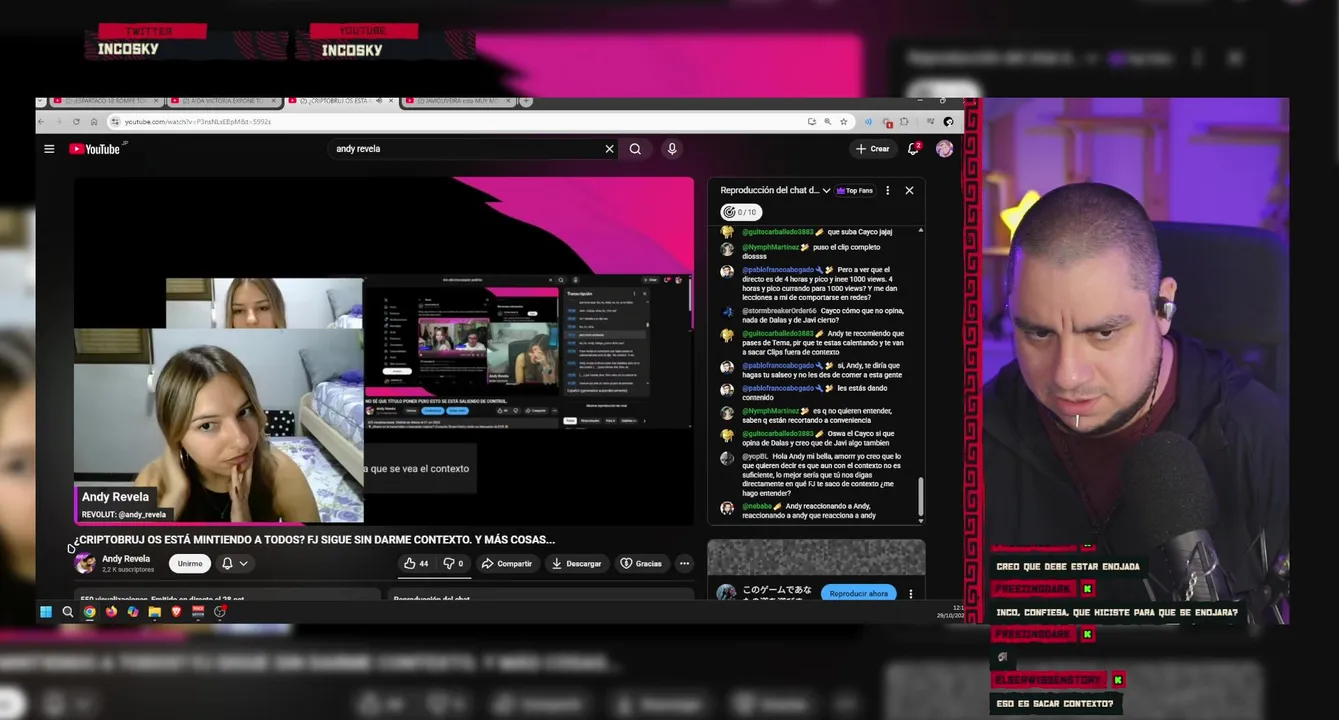Open File Explorer from the taskbar
The image size is (1339, 720).
pos(155,612)
